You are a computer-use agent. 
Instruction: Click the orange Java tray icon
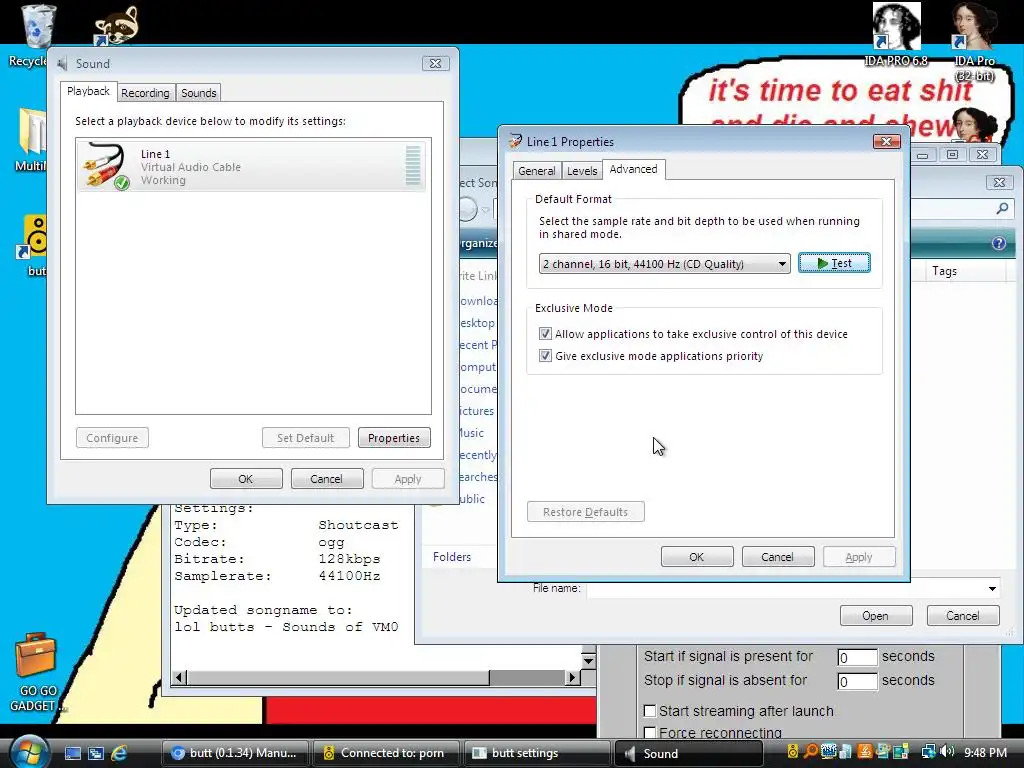(865, 752)
